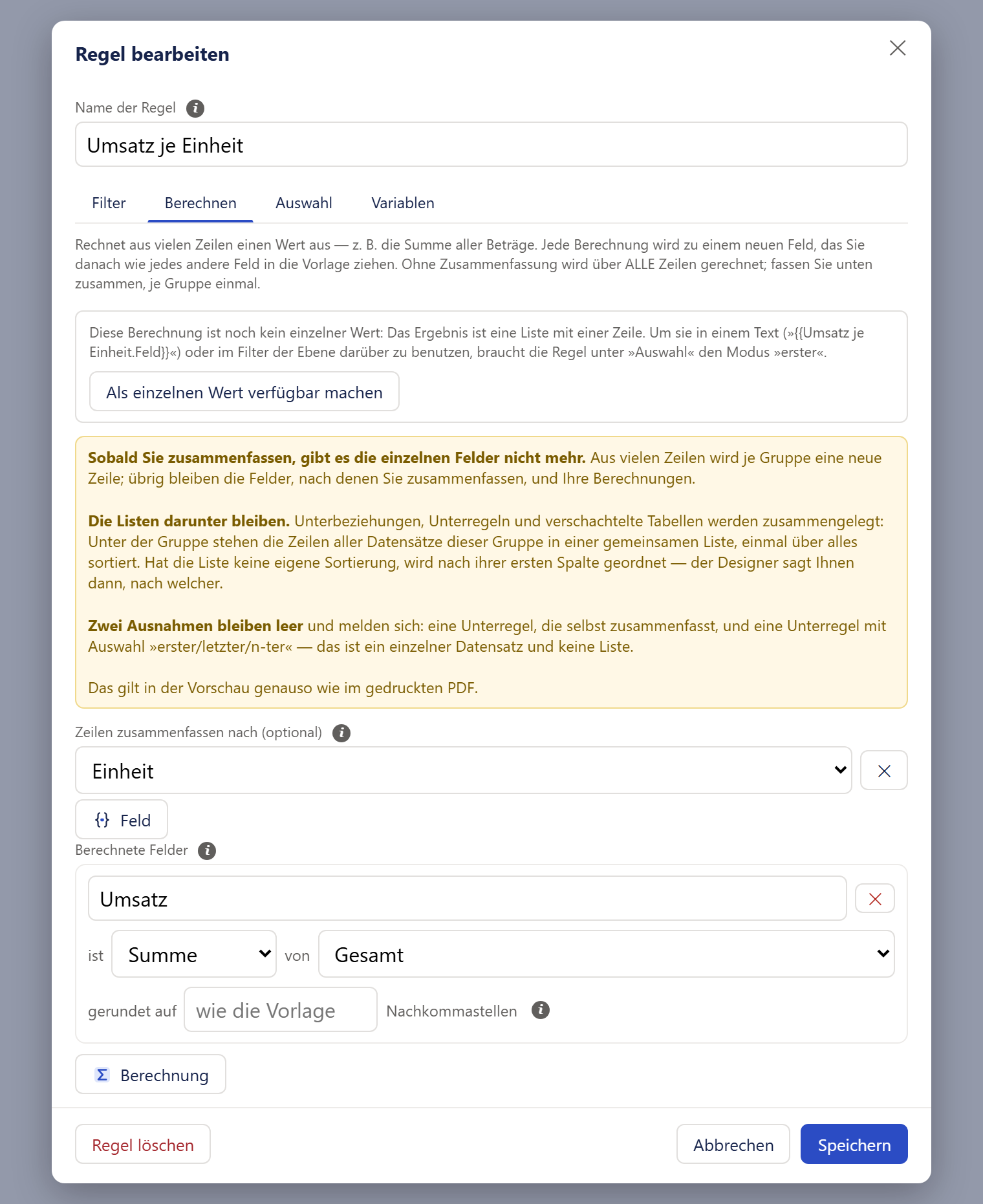Viewport: 983px width, 1204px height.
Task: Focus the rule name field Umsatz je Einheit
Action: coord(492,144)
